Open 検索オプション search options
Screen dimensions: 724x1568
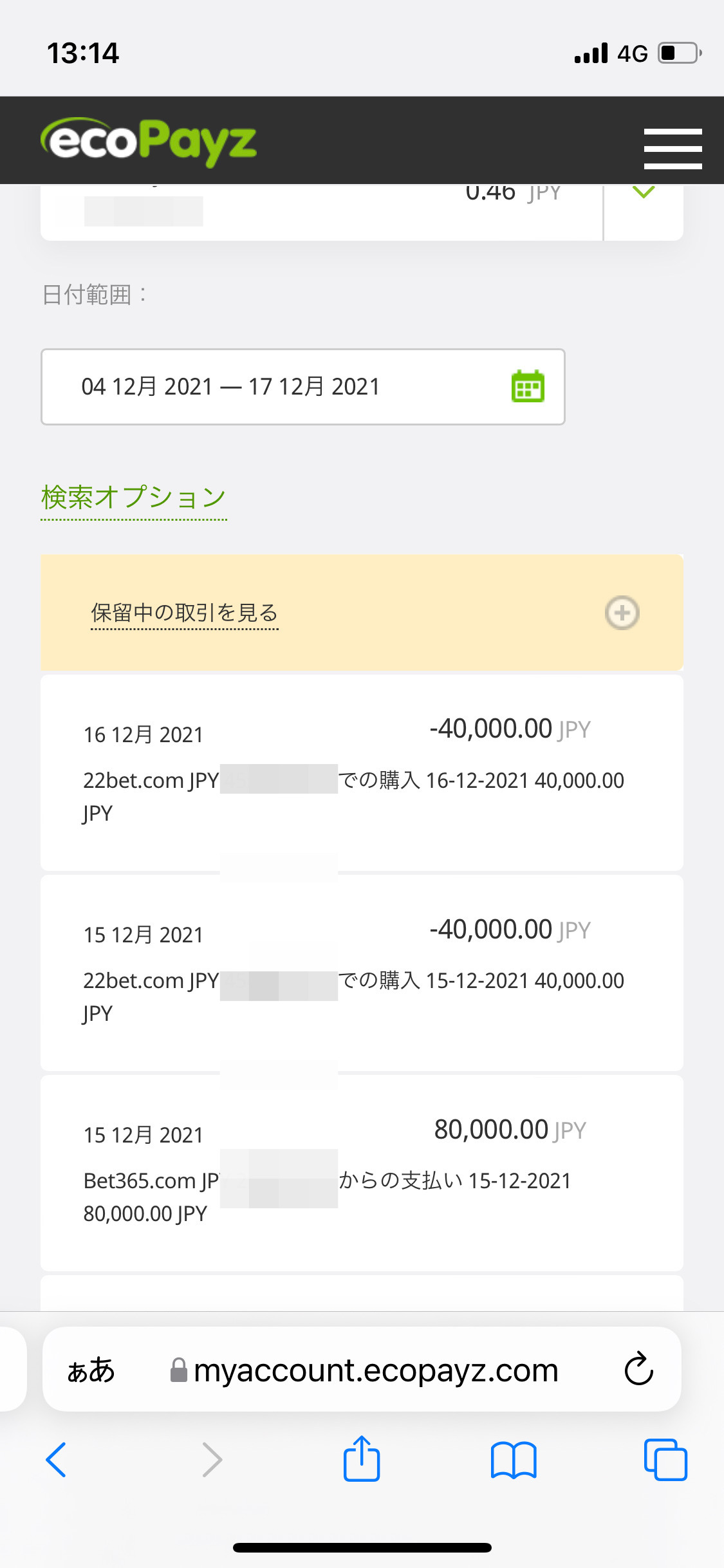pyautogui.click(x=134, y=498)
